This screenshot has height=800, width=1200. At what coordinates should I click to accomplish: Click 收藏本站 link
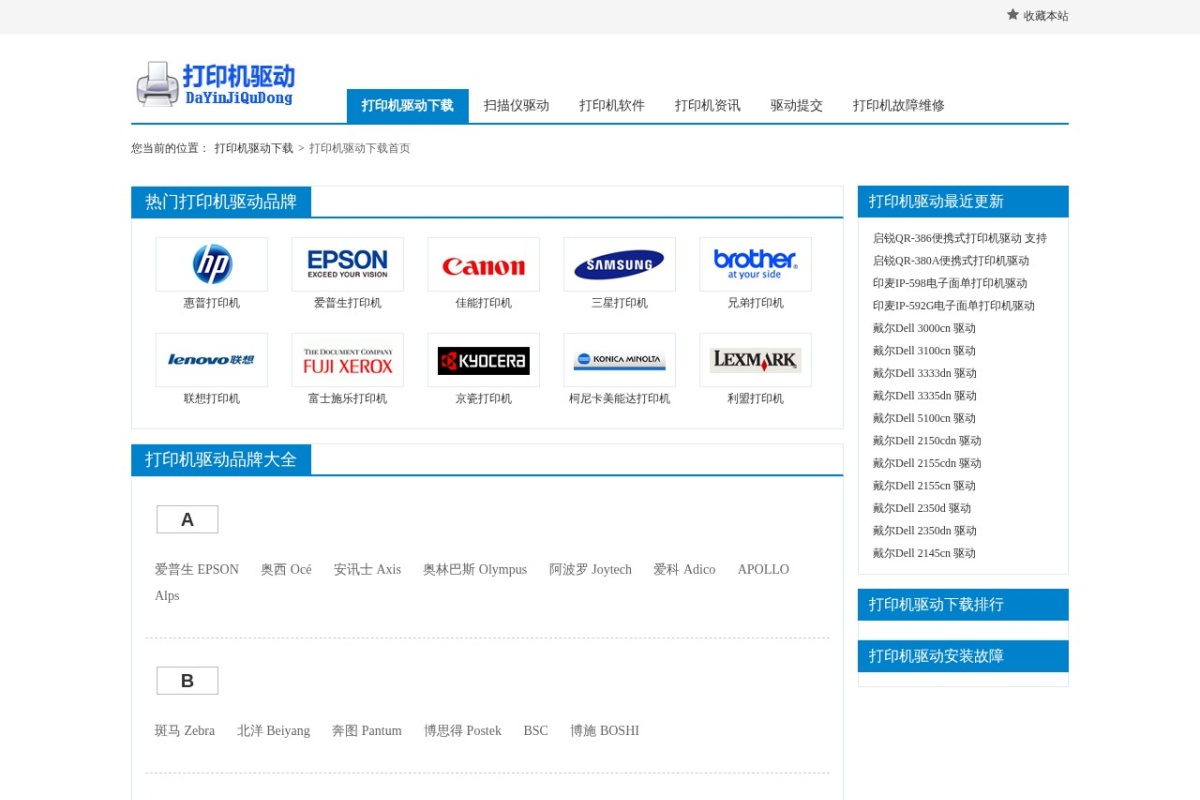point(1046,16)
